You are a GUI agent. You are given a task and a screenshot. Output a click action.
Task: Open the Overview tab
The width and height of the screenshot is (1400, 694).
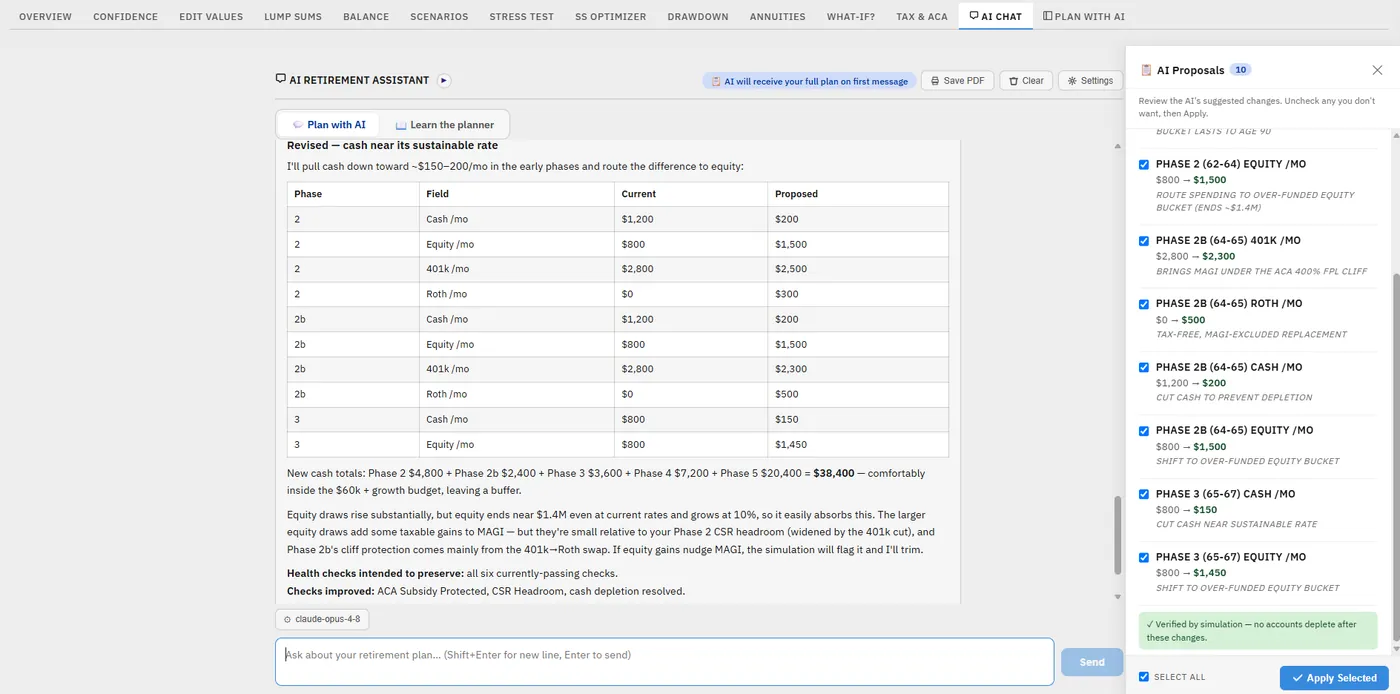[x=45, y=16]
